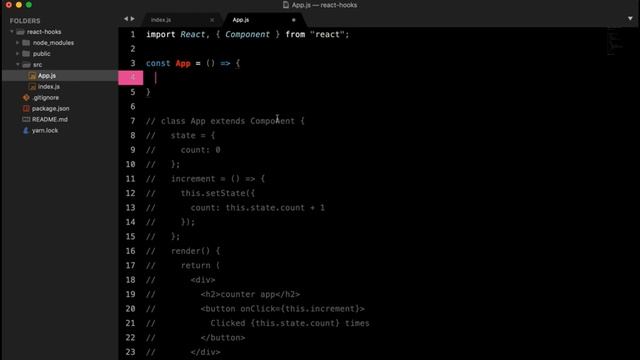Click line number 7 in the gutter
This screenshot has width=640, height=360.
[133, 121]
